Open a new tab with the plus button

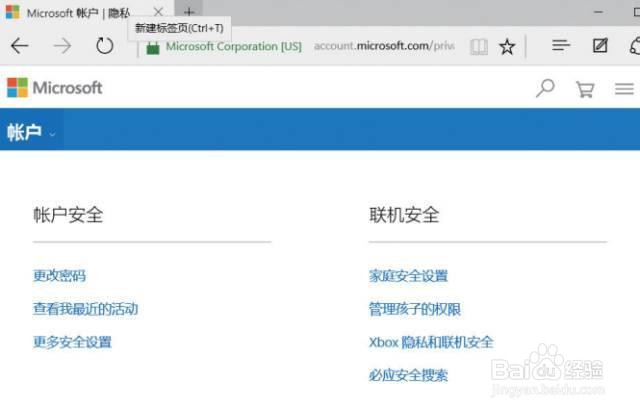pos(189,12)
